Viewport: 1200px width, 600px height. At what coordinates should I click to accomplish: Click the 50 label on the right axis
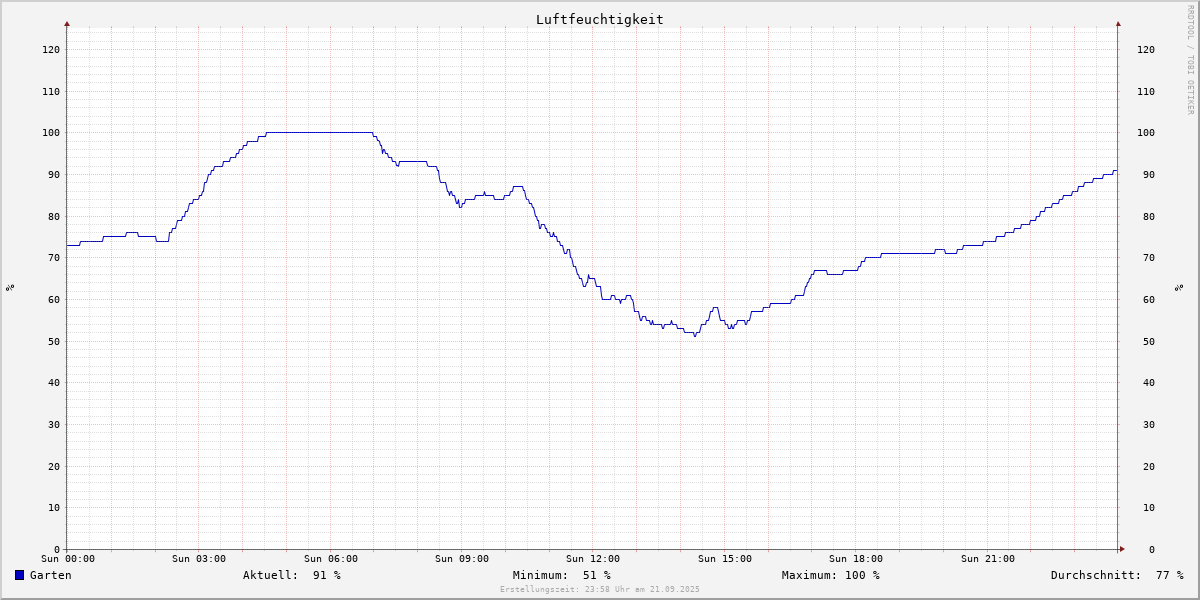1145,341
